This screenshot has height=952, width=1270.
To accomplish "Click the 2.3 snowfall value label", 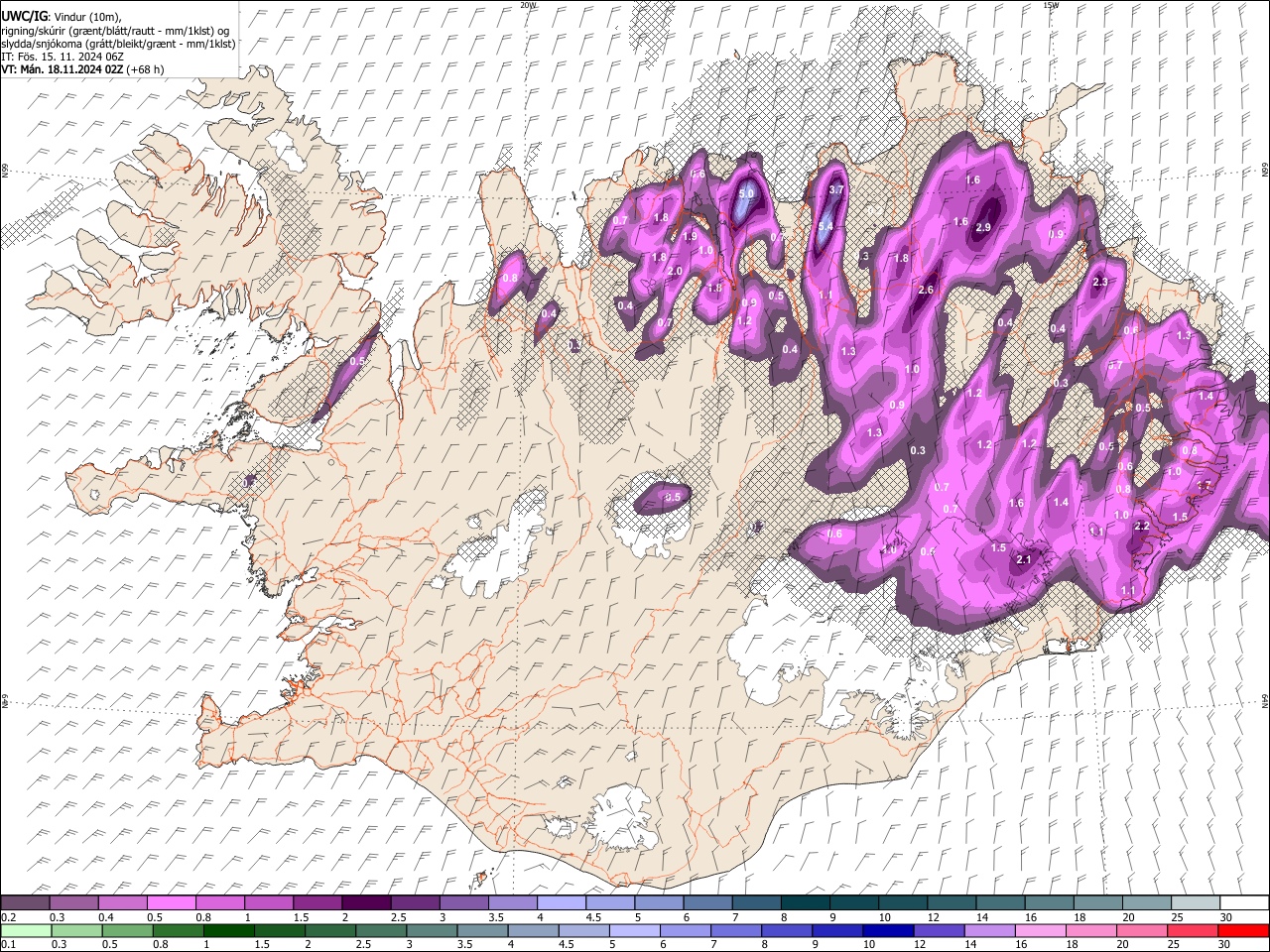I will click(1099, 283).
